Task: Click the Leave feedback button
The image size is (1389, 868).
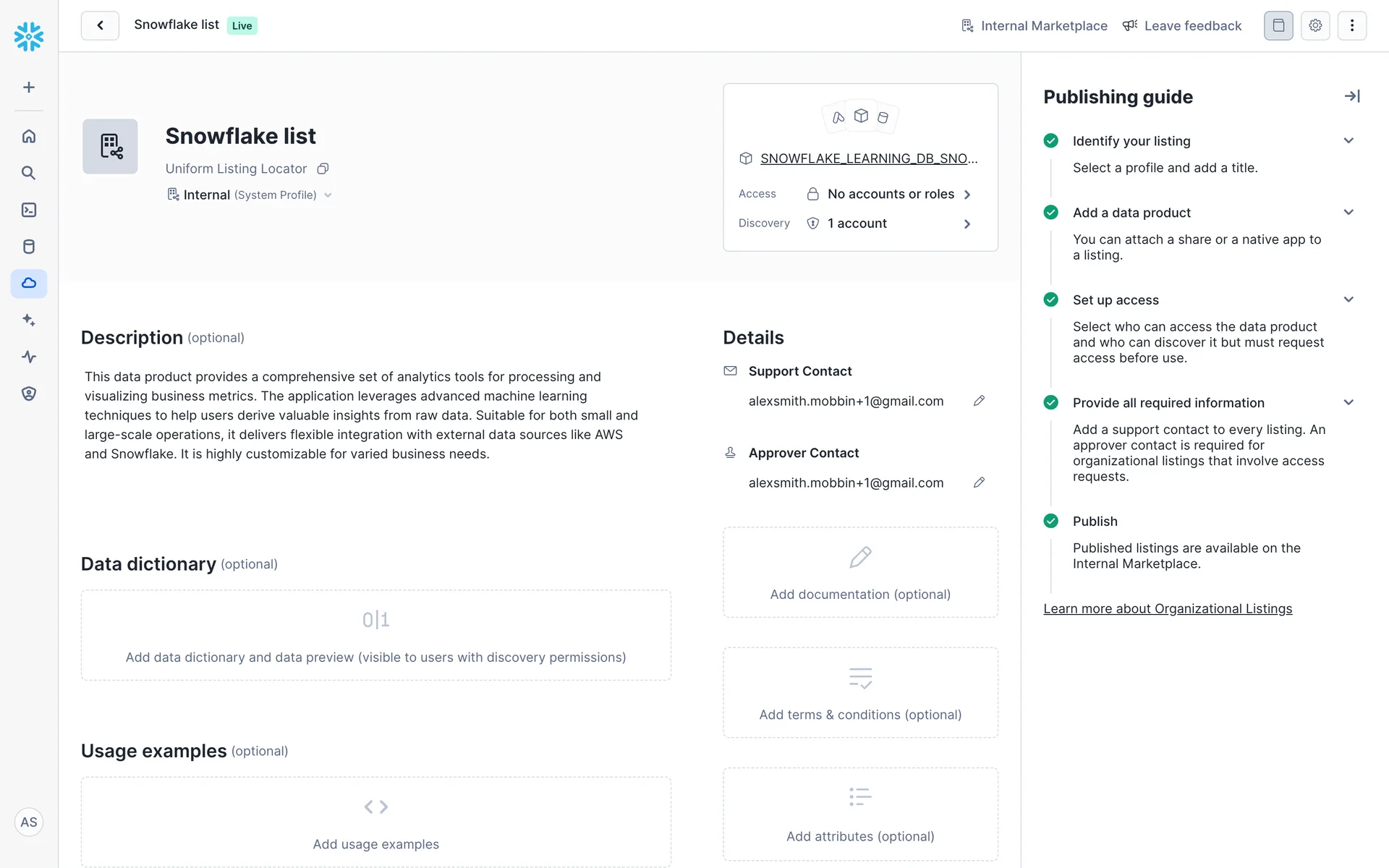Action: pos(1182,26)
